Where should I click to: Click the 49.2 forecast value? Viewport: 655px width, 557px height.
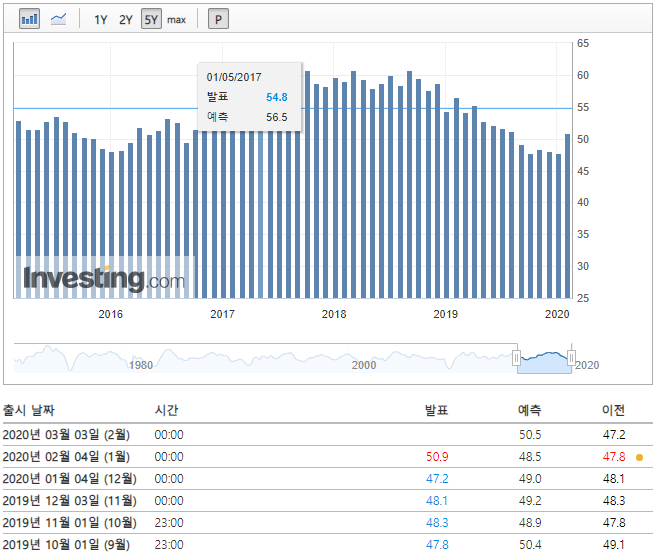530,501
